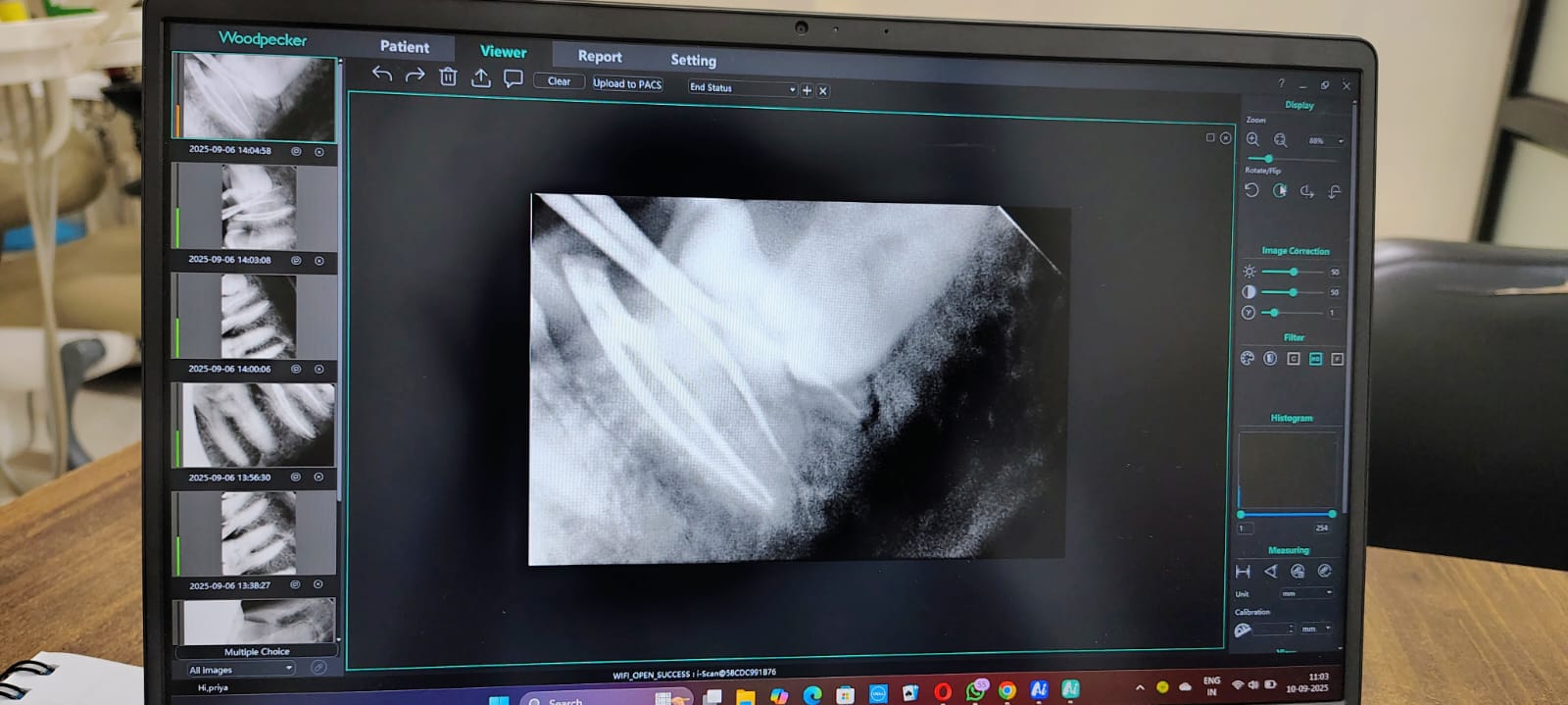Delete image with the trash icon
Viewport: 1568px width, 705px height.
click(448, 76)
